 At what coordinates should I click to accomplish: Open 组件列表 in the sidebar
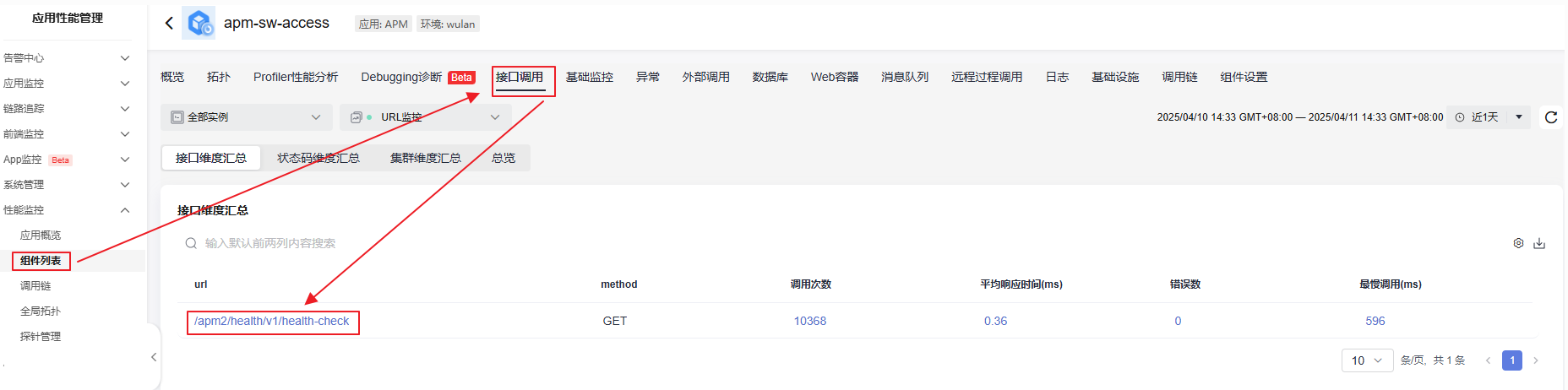click(41, 261)
